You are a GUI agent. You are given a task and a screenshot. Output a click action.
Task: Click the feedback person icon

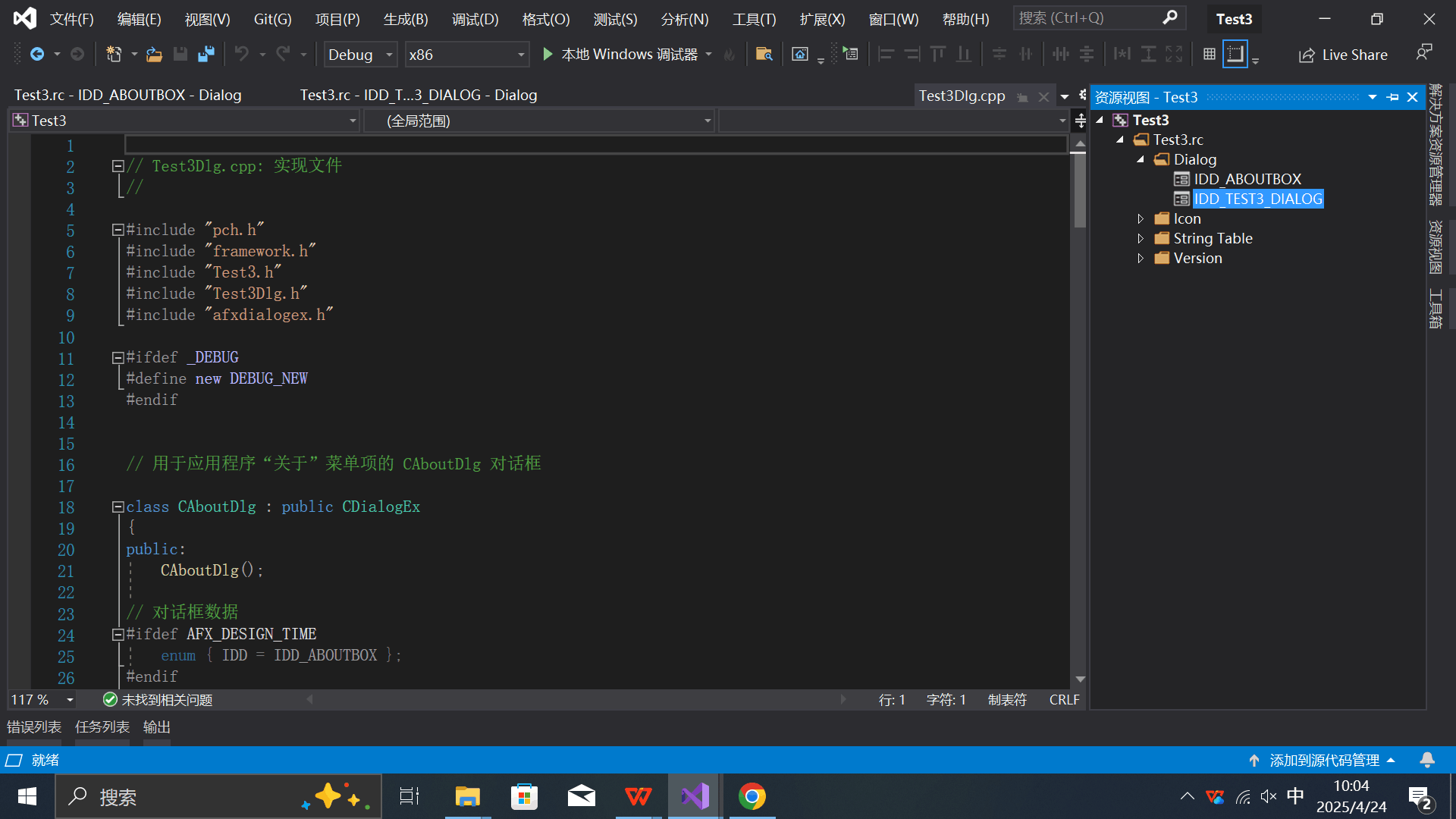[1423, 52]
